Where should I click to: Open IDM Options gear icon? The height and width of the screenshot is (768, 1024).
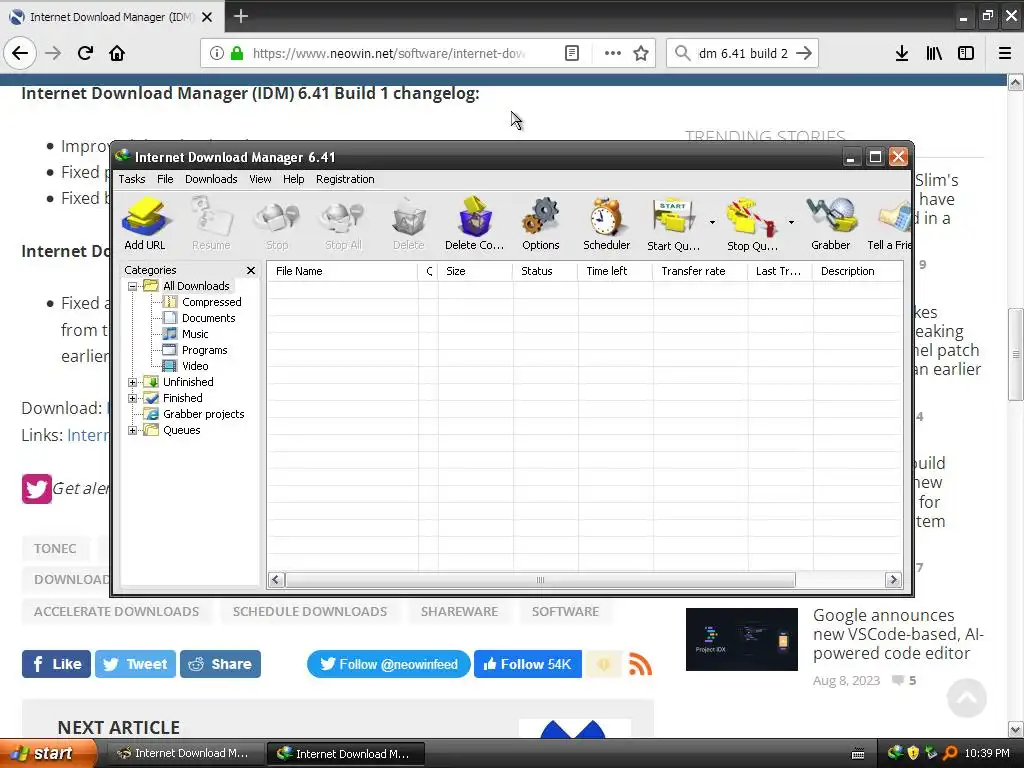point(541,223)
